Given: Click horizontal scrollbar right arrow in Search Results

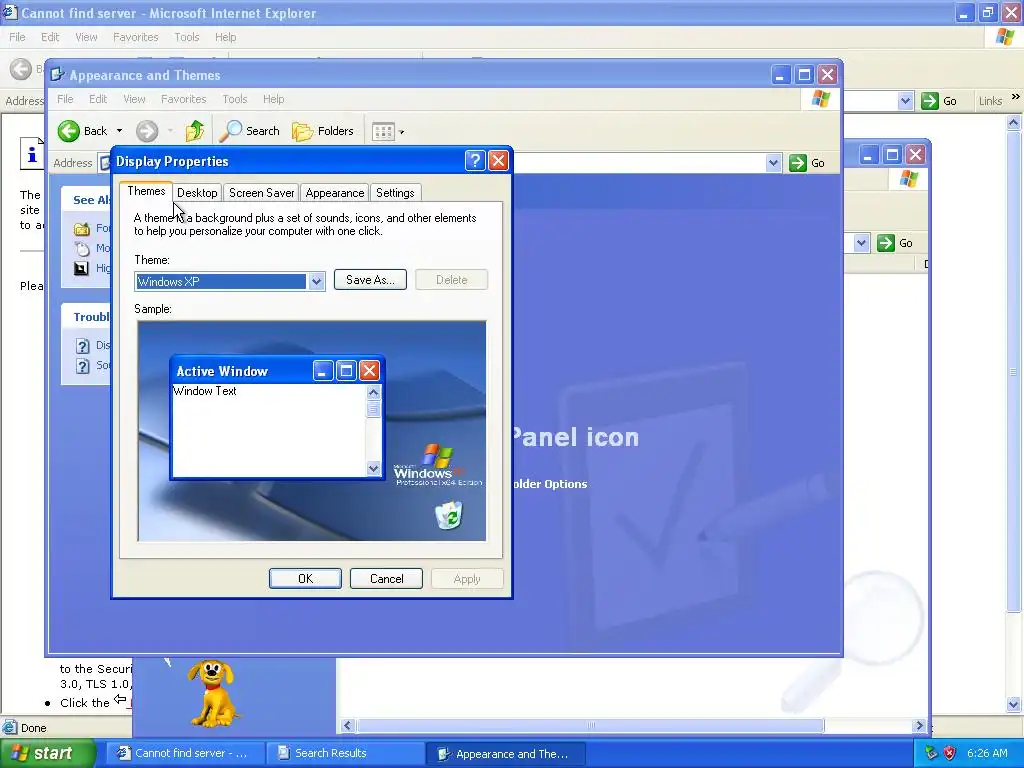Looking at the screenshot, I should [920, 726].
